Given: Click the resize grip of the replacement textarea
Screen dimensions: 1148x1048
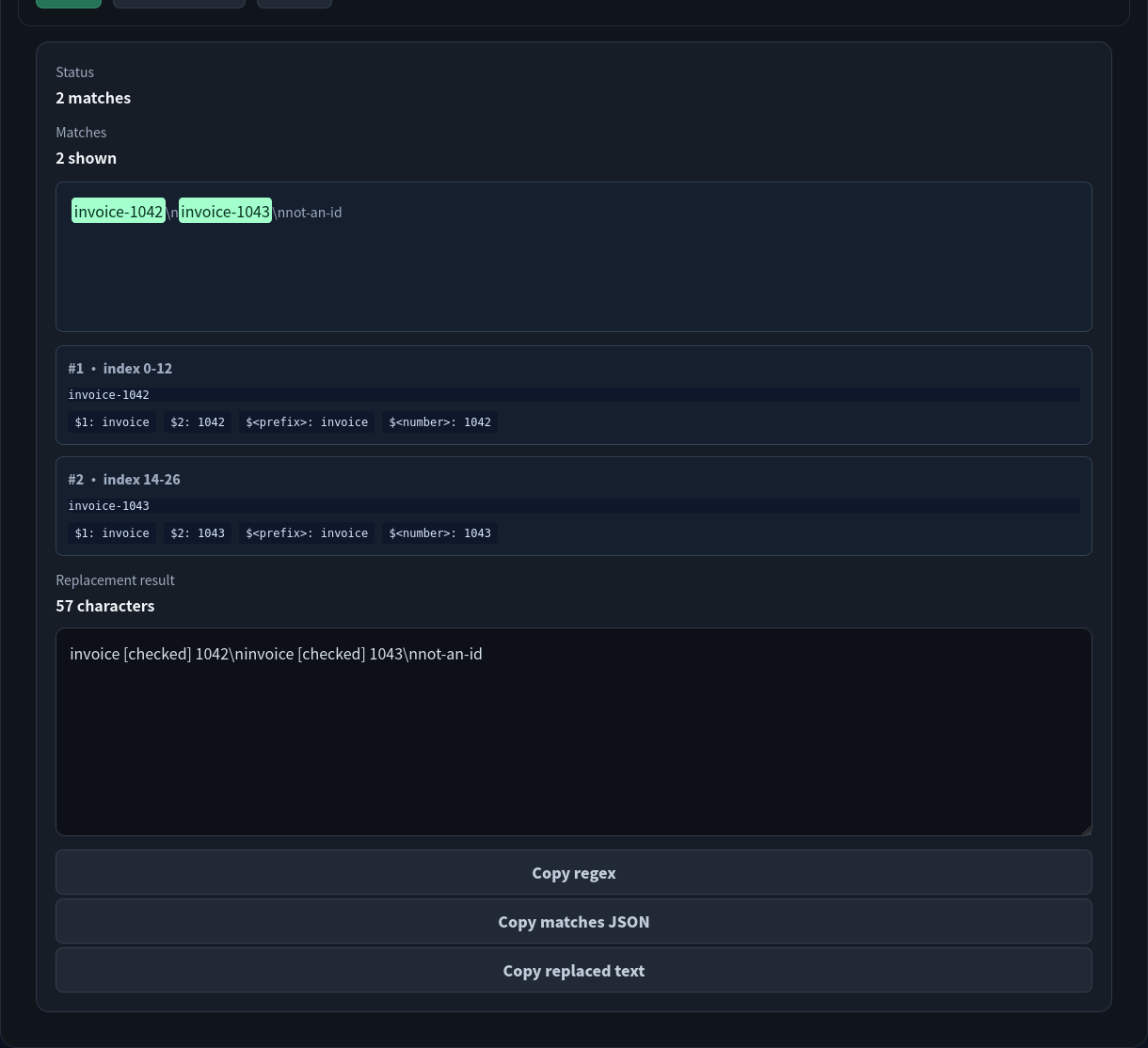Looking at the screenshot, I should 1085,829.
